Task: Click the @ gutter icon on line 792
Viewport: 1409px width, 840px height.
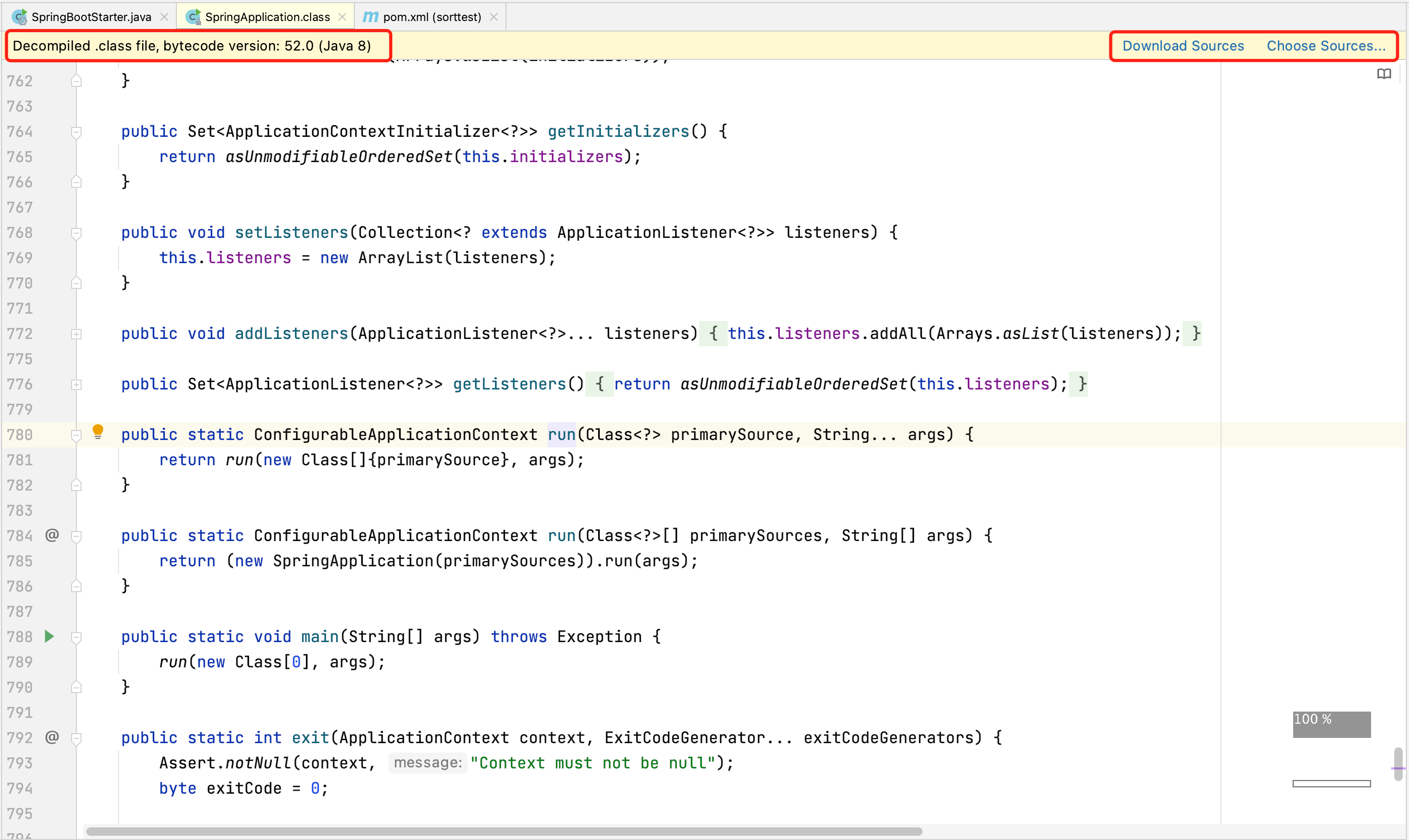Action: tap(52, 737)
